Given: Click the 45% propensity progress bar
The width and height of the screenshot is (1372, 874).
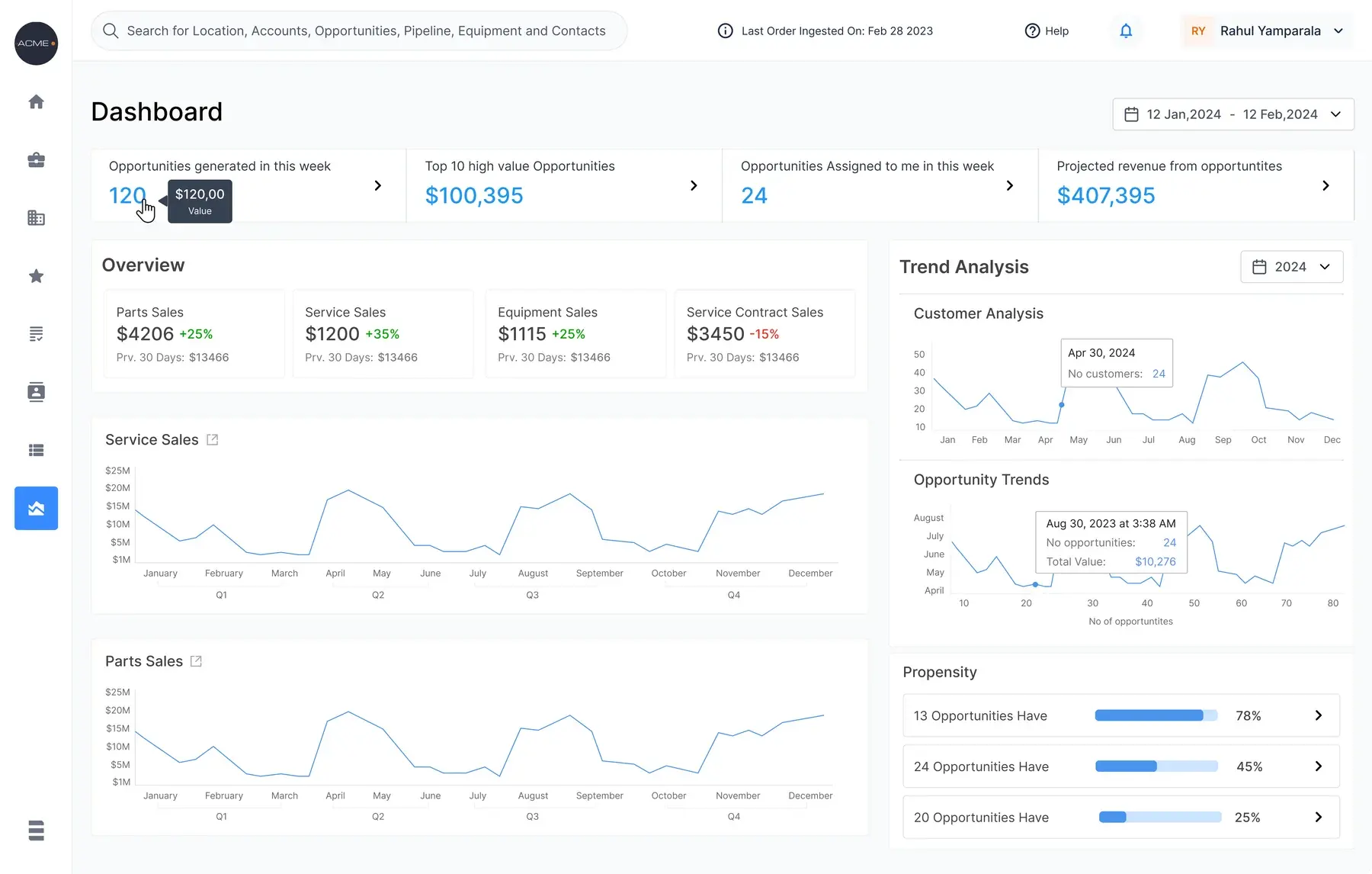Looking at the screenshot, I should point(1156,766).
